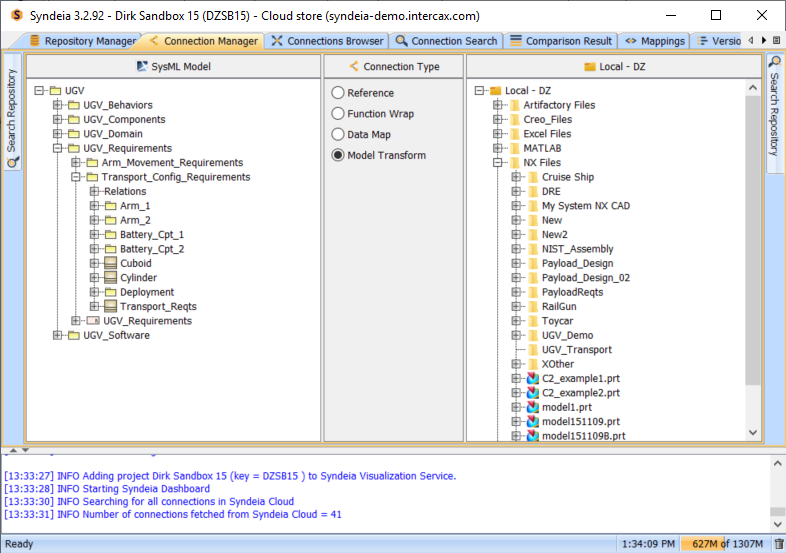Click the trash garbage collector icon

click(778, 544)
